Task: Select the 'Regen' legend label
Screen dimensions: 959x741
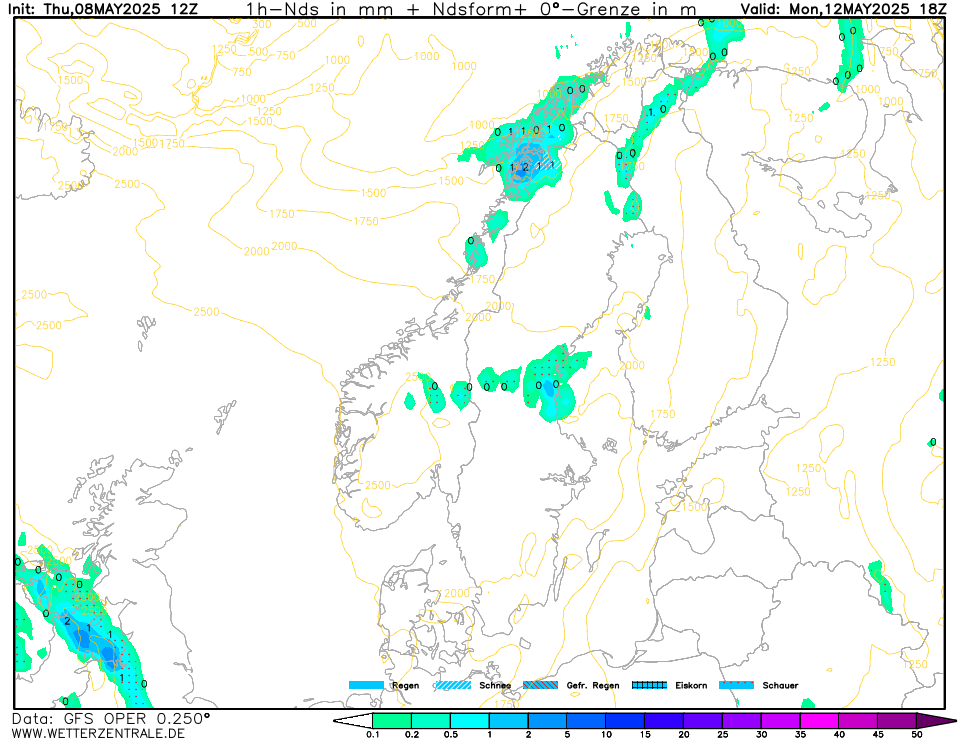Action: pyautogui.click(x=405, y=685)
